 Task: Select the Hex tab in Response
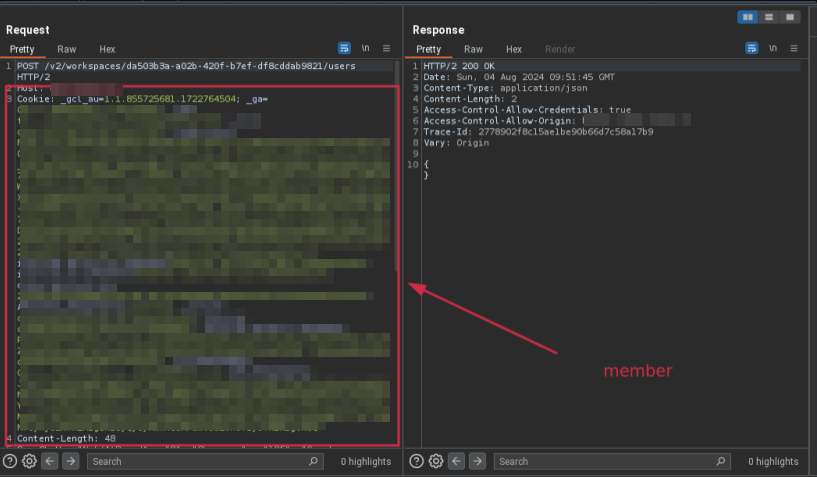(x=514, y=49)
